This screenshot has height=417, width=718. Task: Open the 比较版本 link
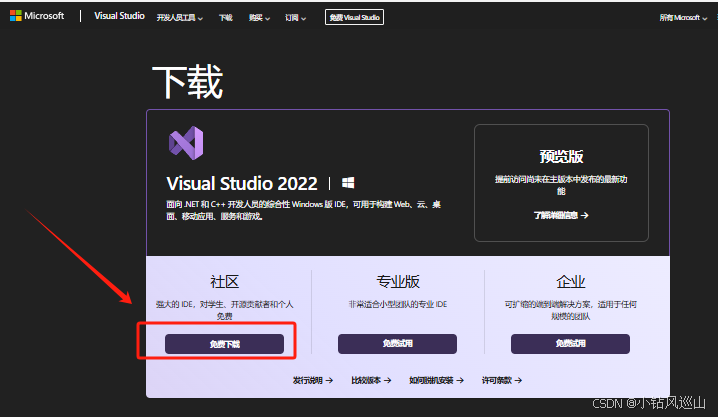coord(371,380)
